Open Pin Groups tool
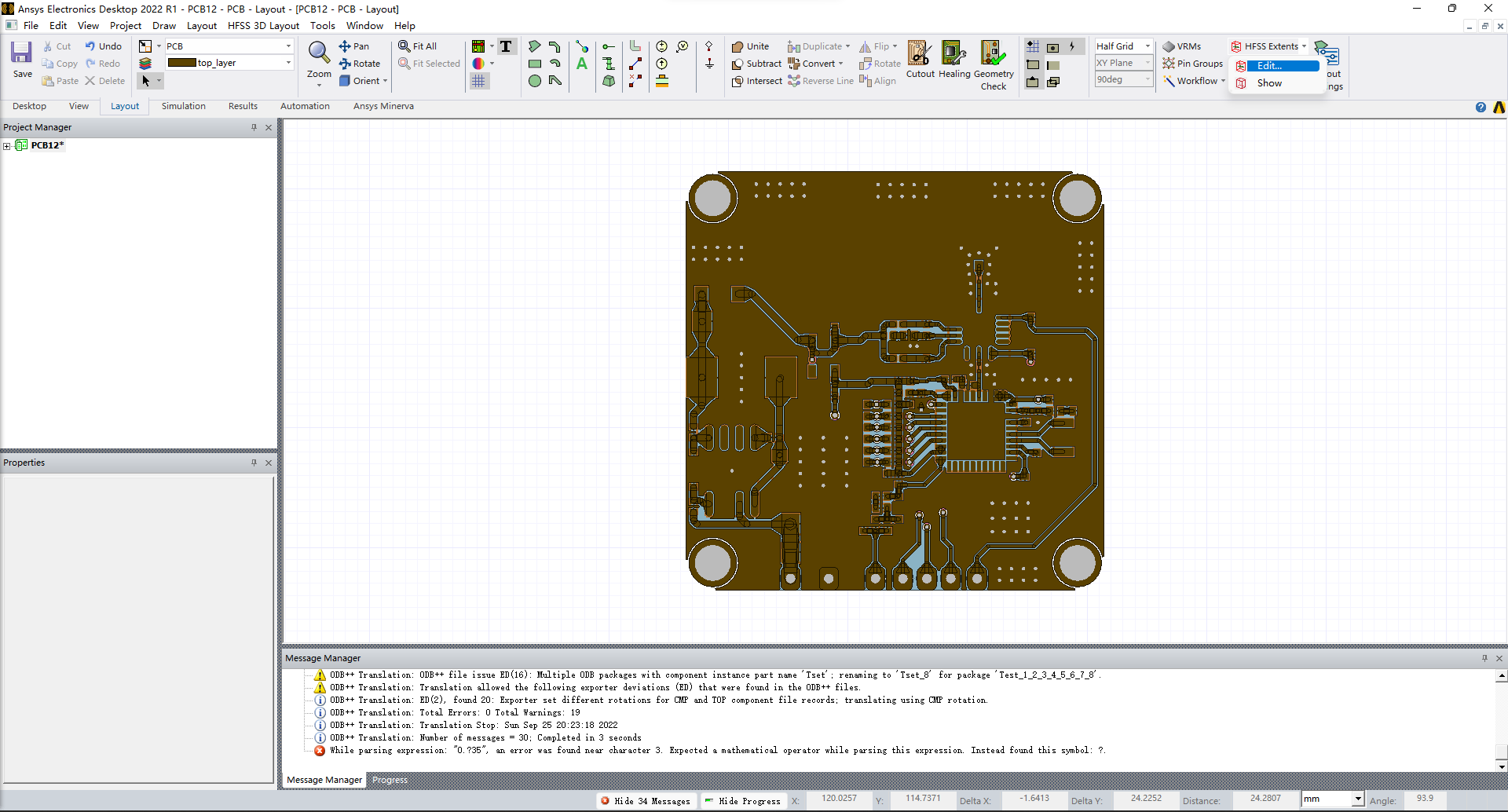The height and width of the screenshot is (812, 1508). pyautogui.click(x=1192, y=64)
